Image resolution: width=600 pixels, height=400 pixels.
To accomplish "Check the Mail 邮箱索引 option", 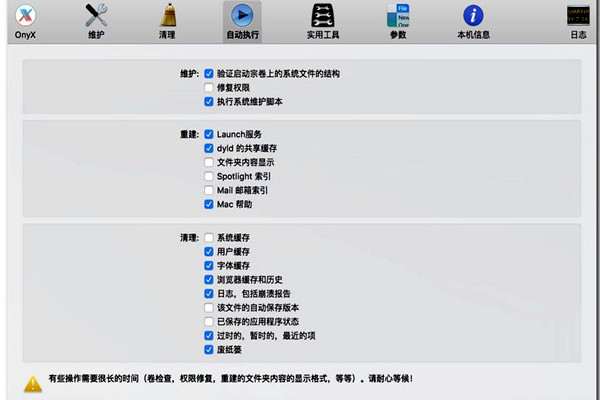I will point(209,190).
